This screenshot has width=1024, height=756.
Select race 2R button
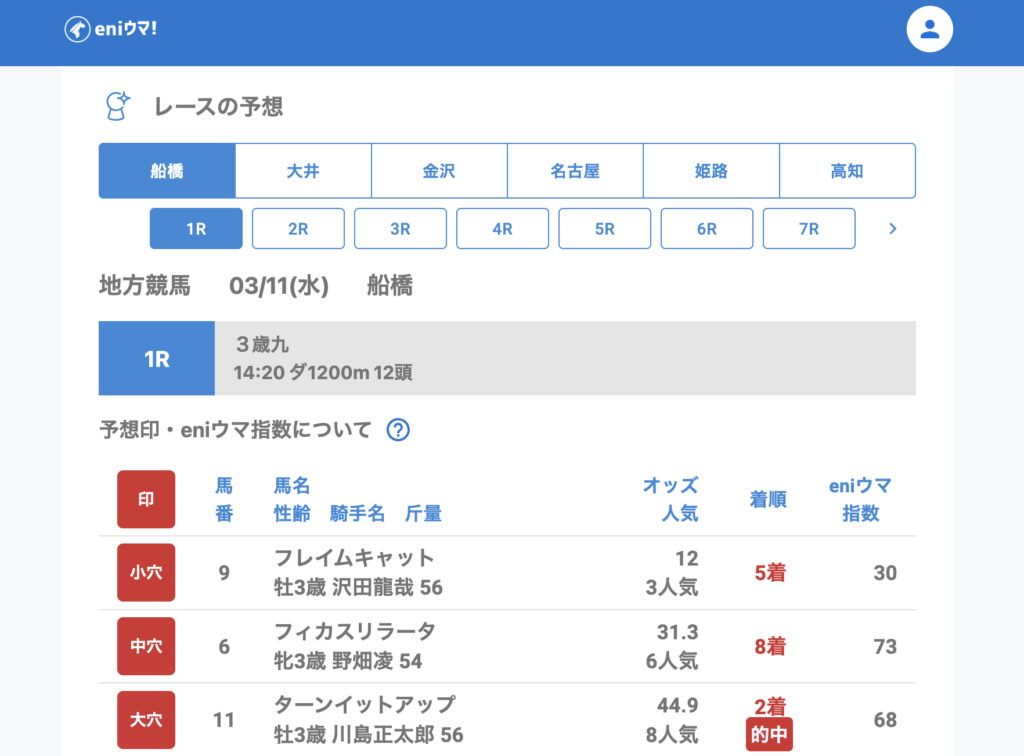click(x=298, y=229)
